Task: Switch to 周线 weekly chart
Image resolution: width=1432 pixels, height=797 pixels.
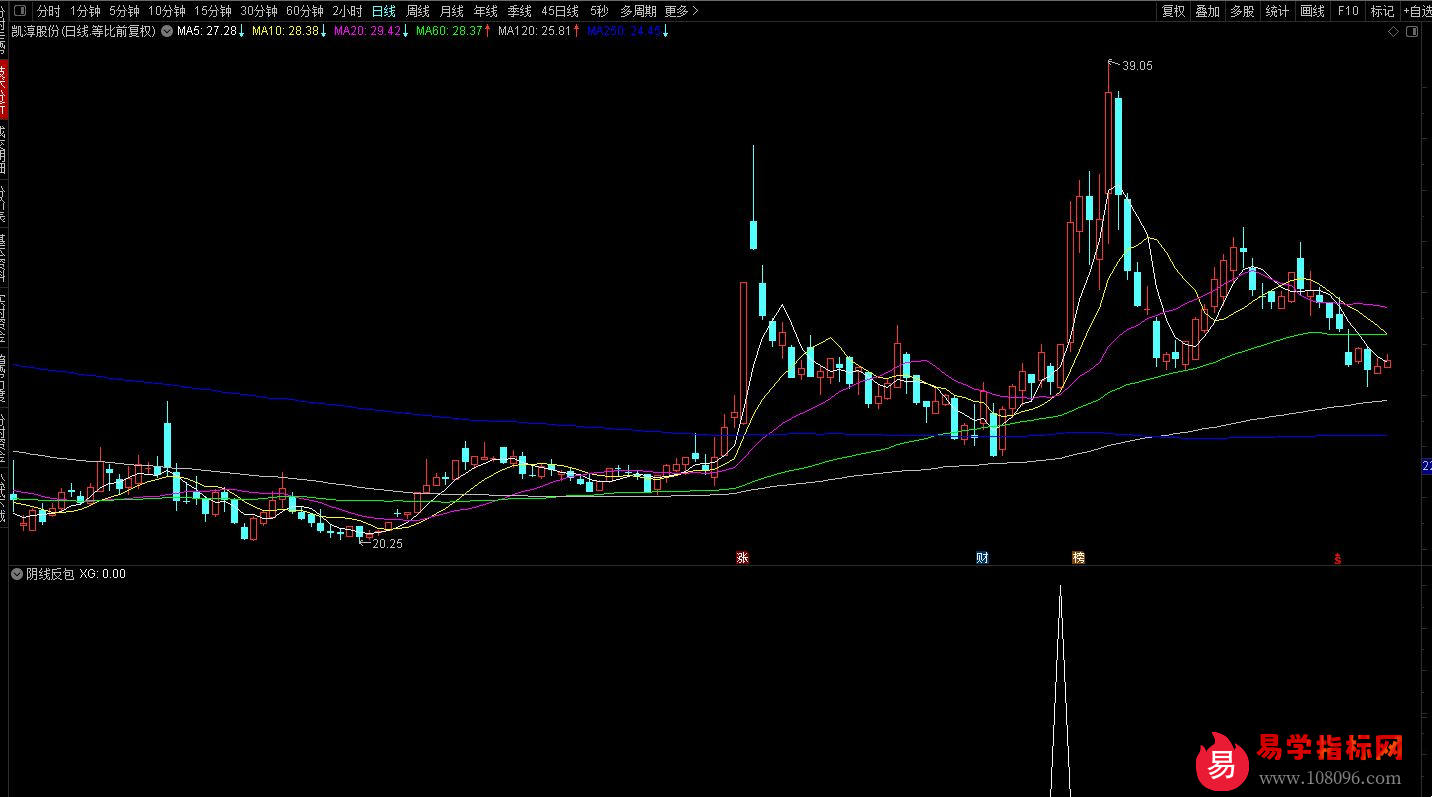Action: pos(417,11)
